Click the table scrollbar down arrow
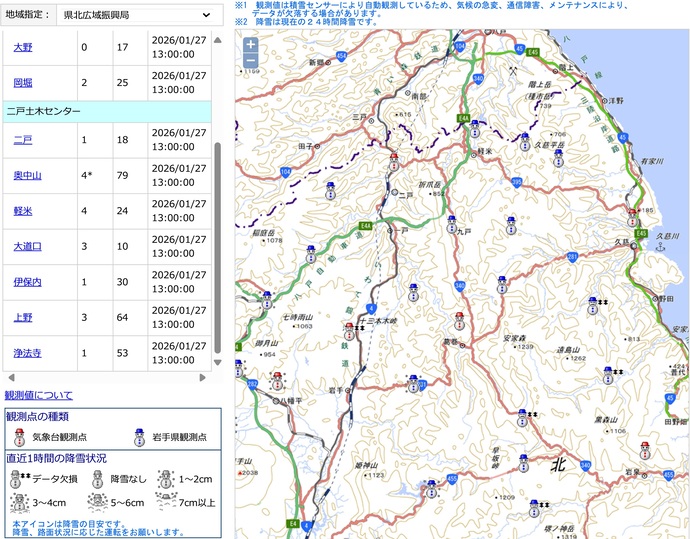The image size is (690, 539). [x=217, y=363]
